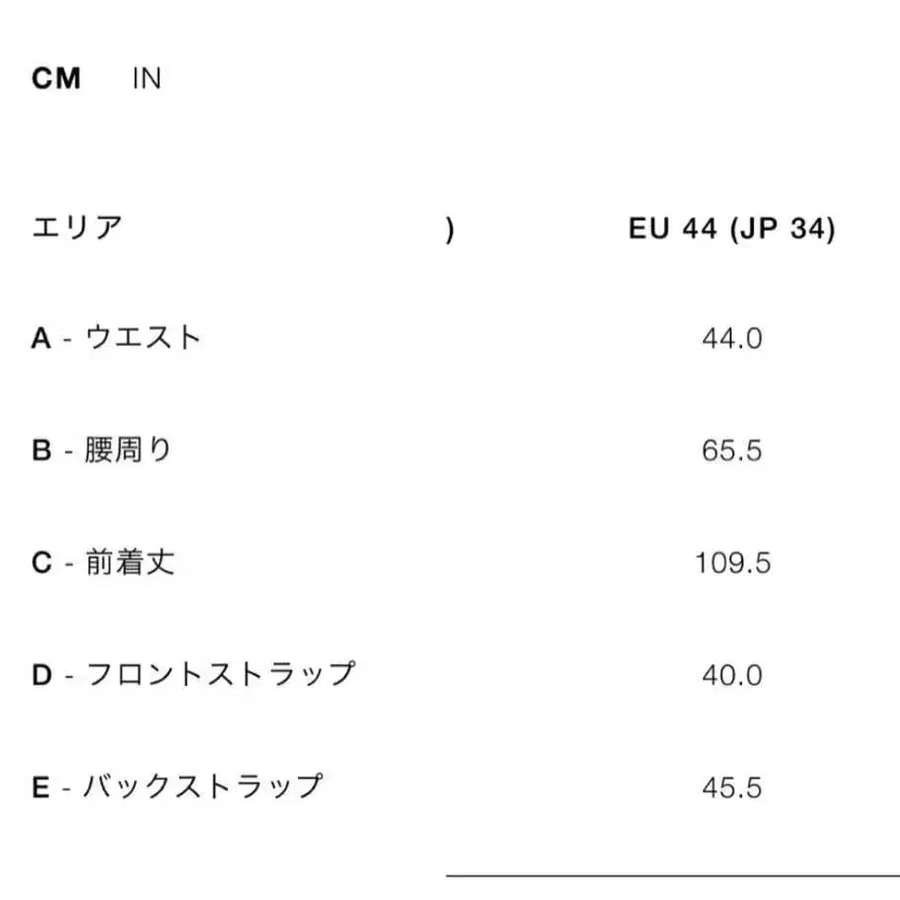Click the 109.5 front length value
This screenshot has height=900, width=900.
[x=733, y=563]
